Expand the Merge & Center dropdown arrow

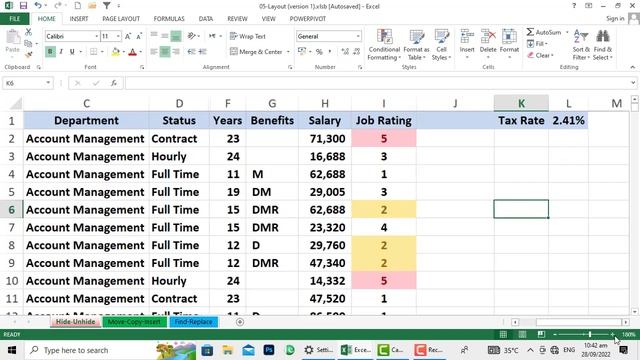(x=288, y=52)
